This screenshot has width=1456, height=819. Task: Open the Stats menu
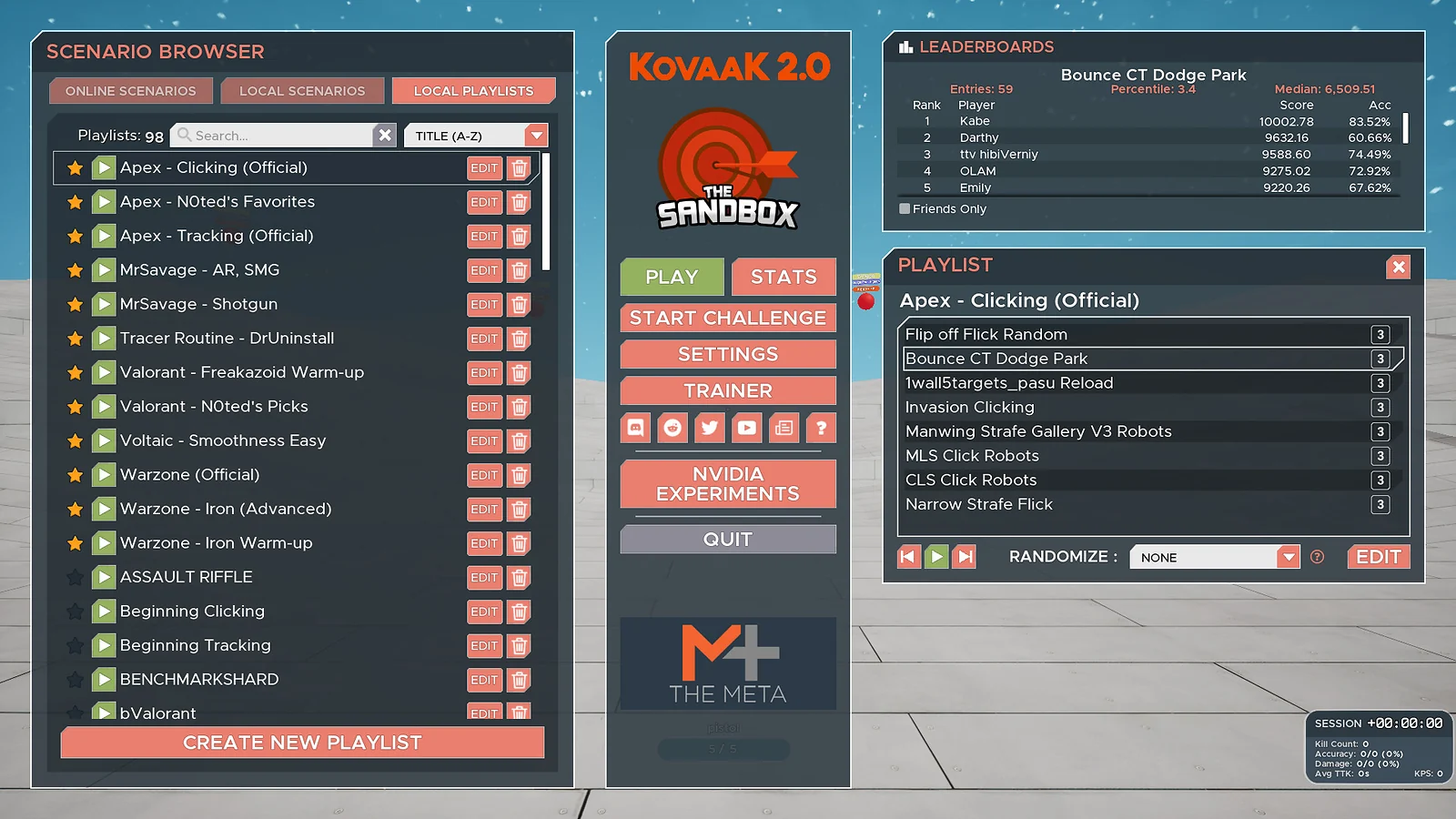[784, 277]
